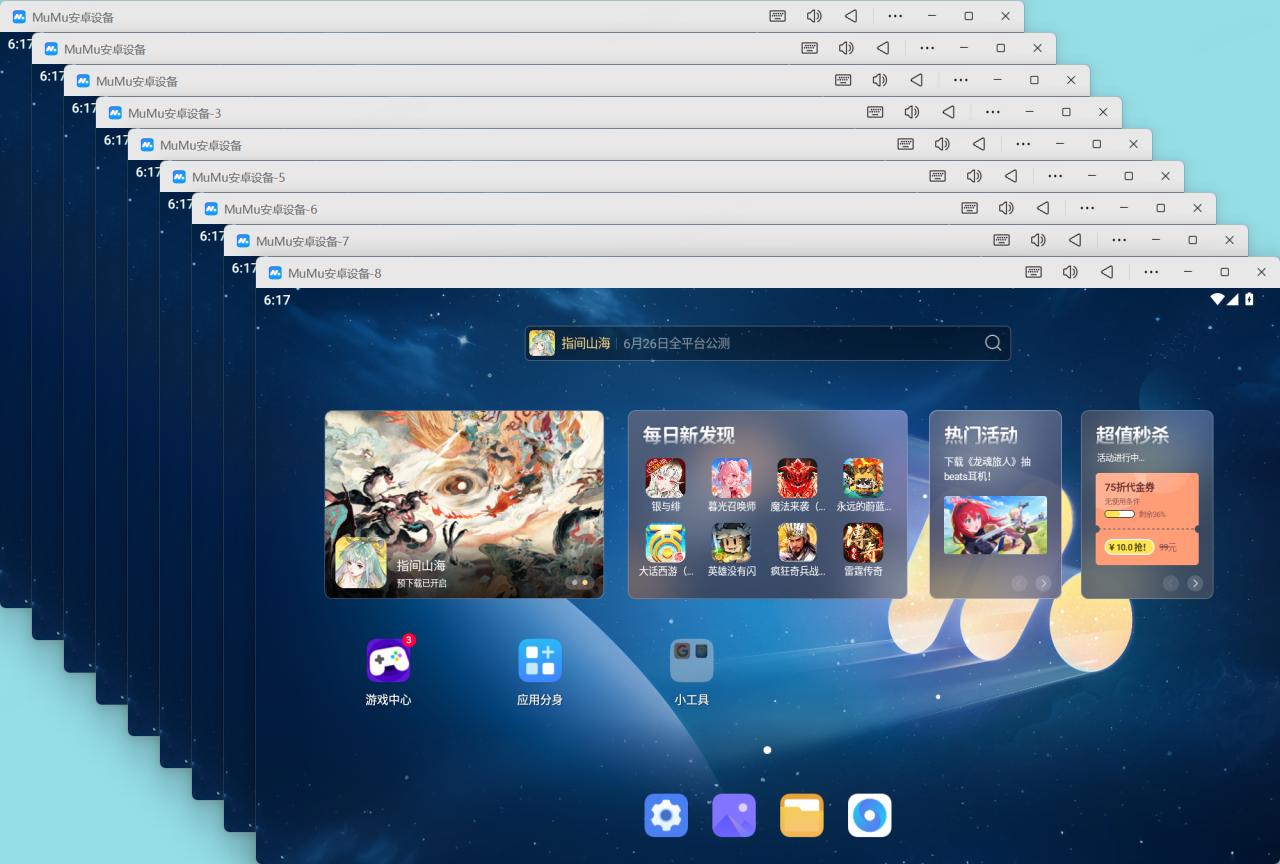Image resolution: width=1280 pixels, height=864 pixels.
Task: Open the more (…) menu on MuMu安卓设备-3
Action: [x=992, y=112]
